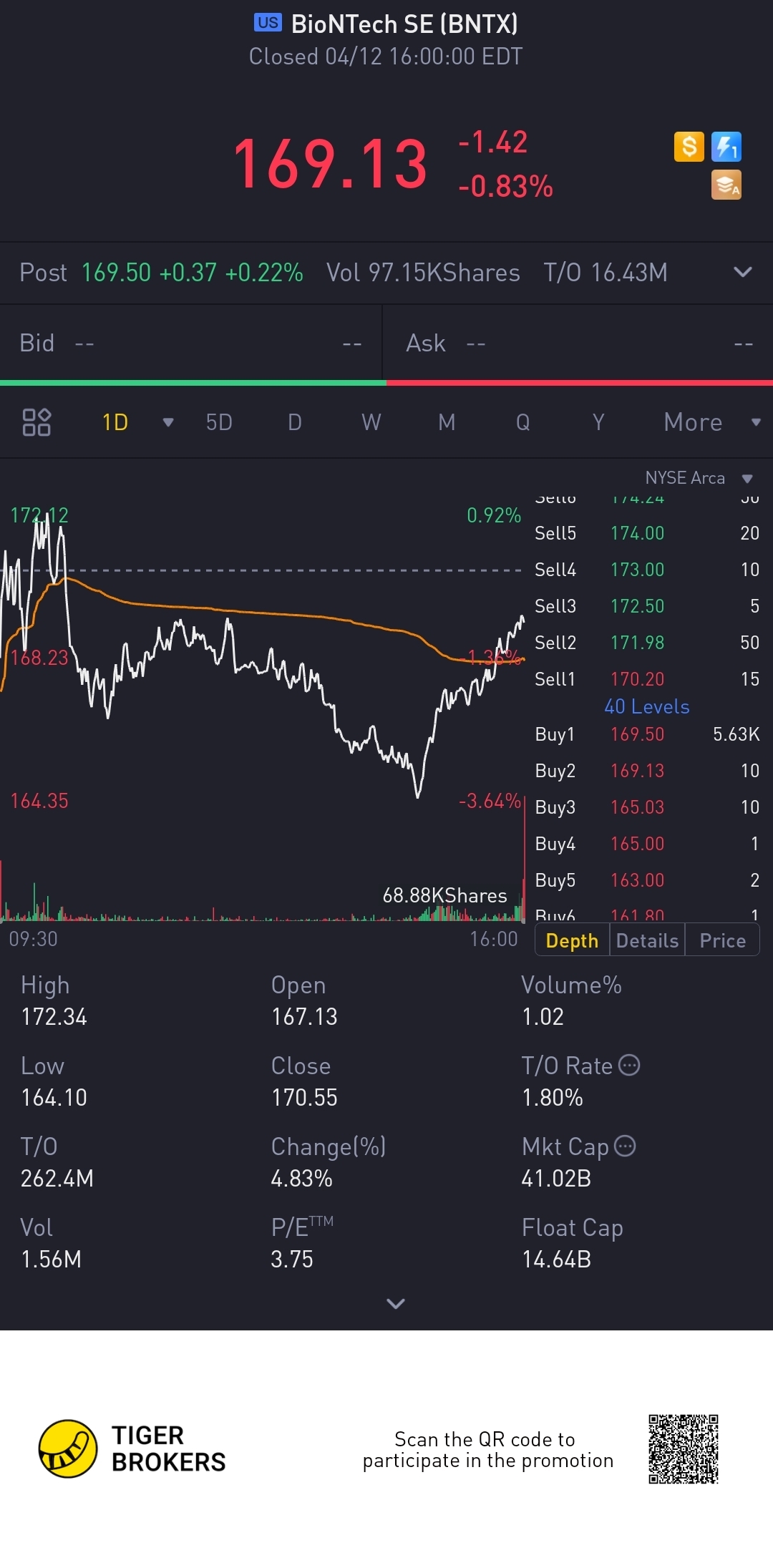
Task: Open the Details tab
Action: (647, 940)
